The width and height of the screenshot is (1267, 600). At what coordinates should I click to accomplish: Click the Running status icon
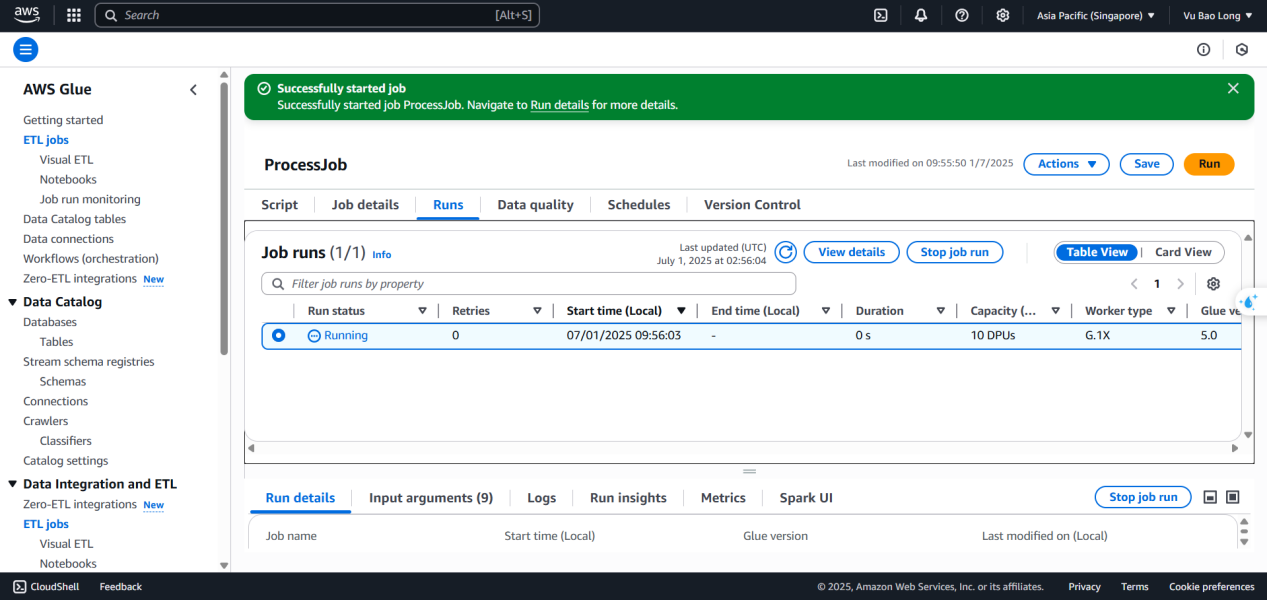coord(314,336)
